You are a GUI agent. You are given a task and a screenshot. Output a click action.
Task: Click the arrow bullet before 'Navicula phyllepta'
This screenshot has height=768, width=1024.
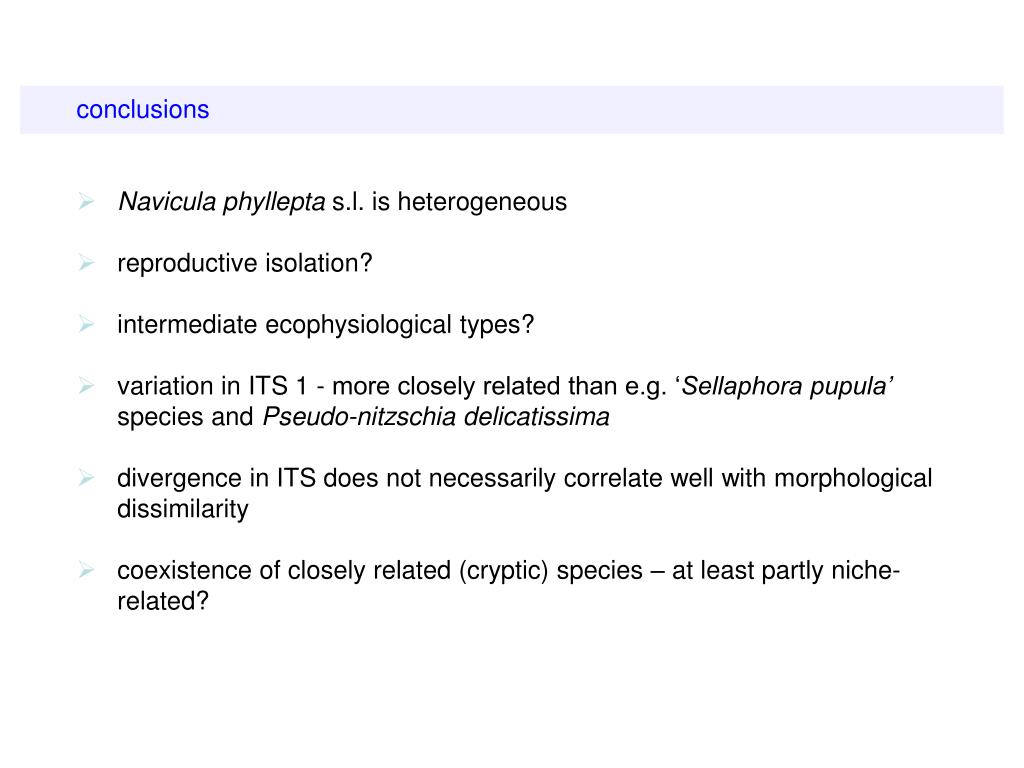point(86,201)
